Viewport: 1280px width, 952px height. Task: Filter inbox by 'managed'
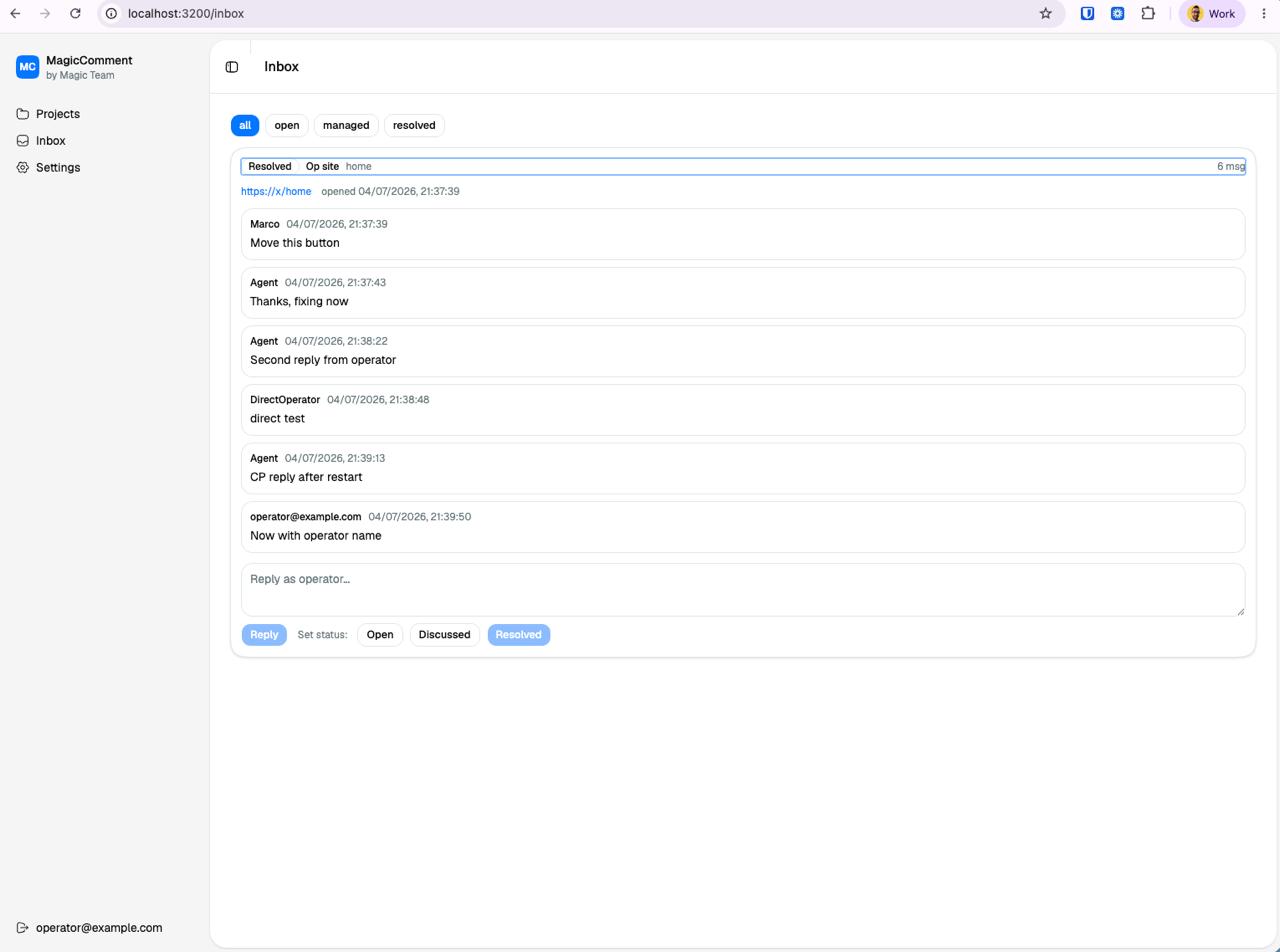tap(346, 125)
